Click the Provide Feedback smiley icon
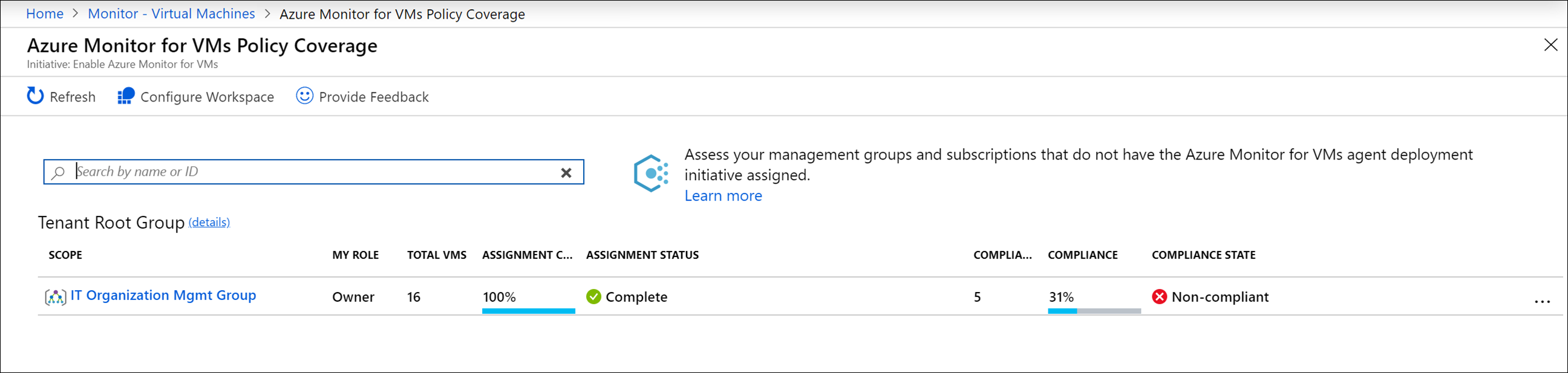Screen dimensions: 1568x373 click(x=304, y=96)
